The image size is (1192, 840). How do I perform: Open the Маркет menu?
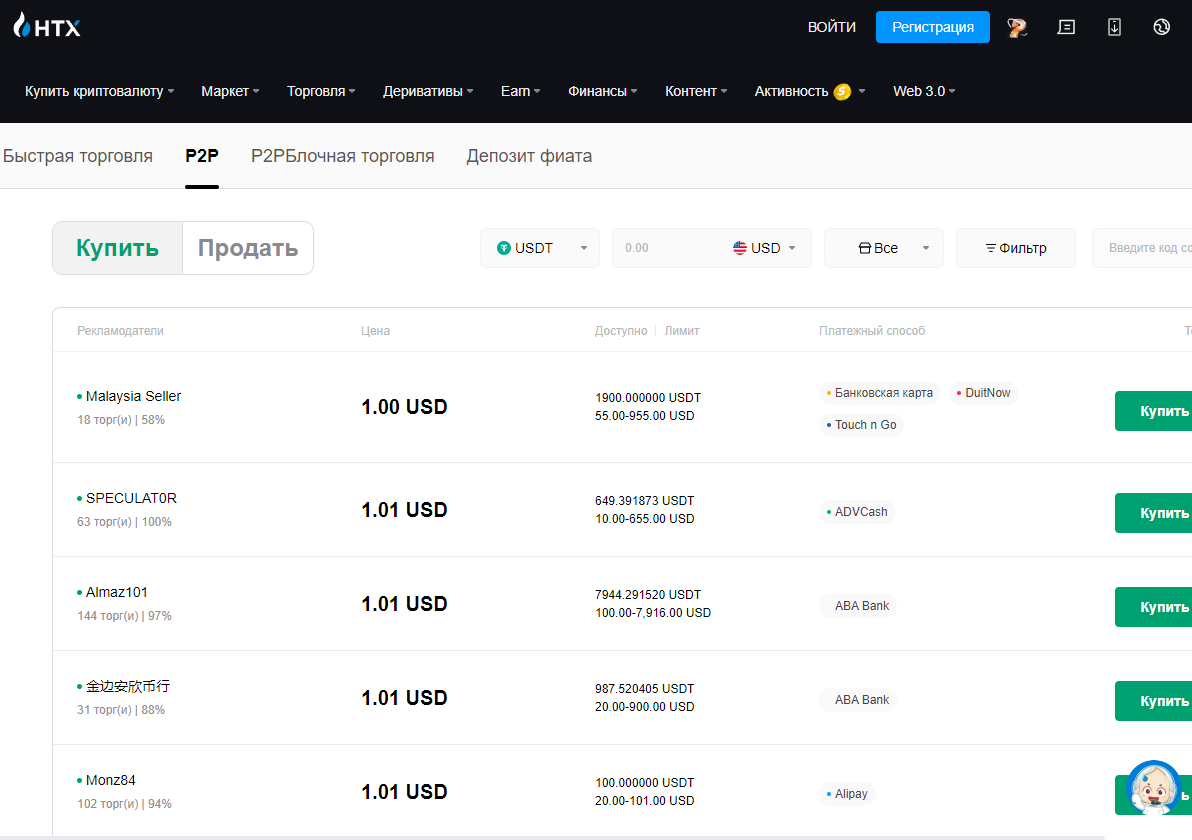point(230,91)
